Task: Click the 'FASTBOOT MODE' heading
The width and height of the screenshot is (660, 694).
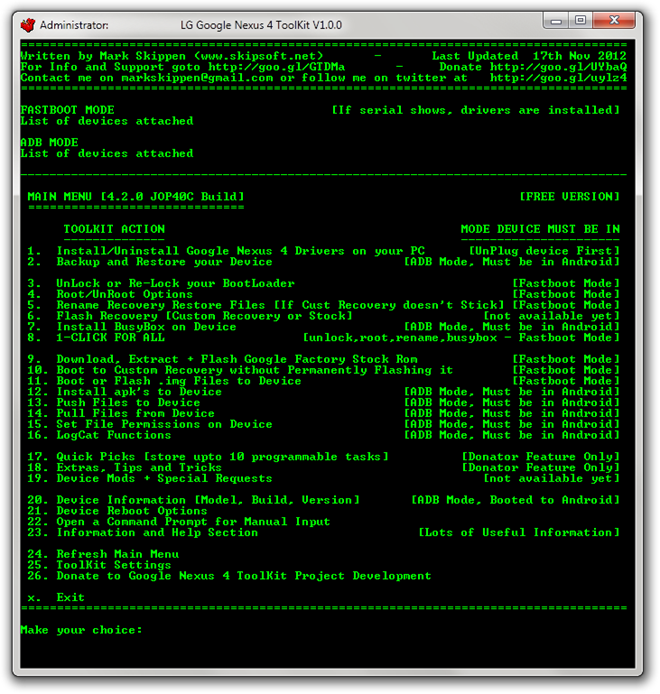Action: coord(67,110)
